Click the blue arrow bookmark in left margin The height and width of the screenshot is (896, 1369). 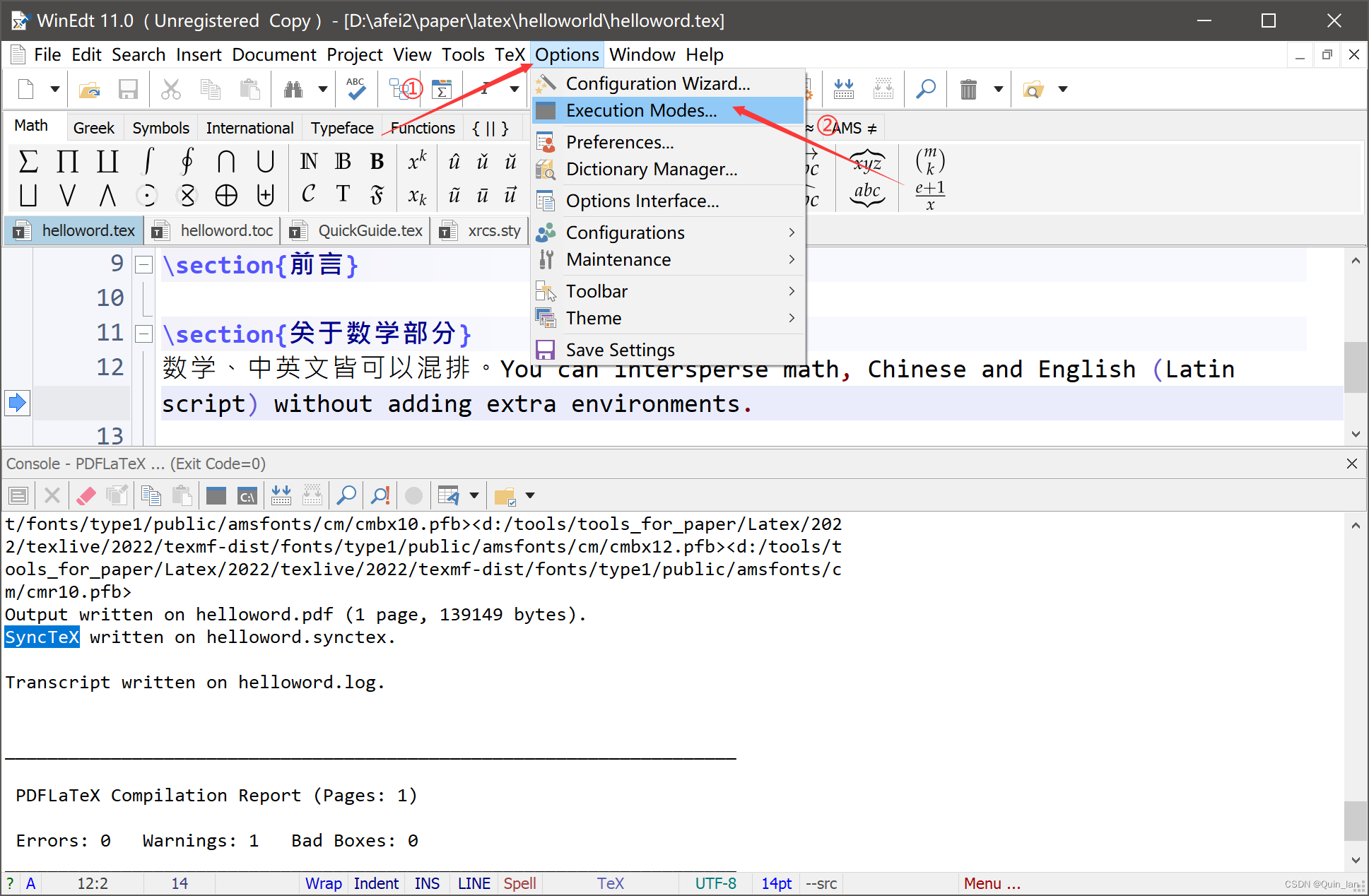coord(17,403)
